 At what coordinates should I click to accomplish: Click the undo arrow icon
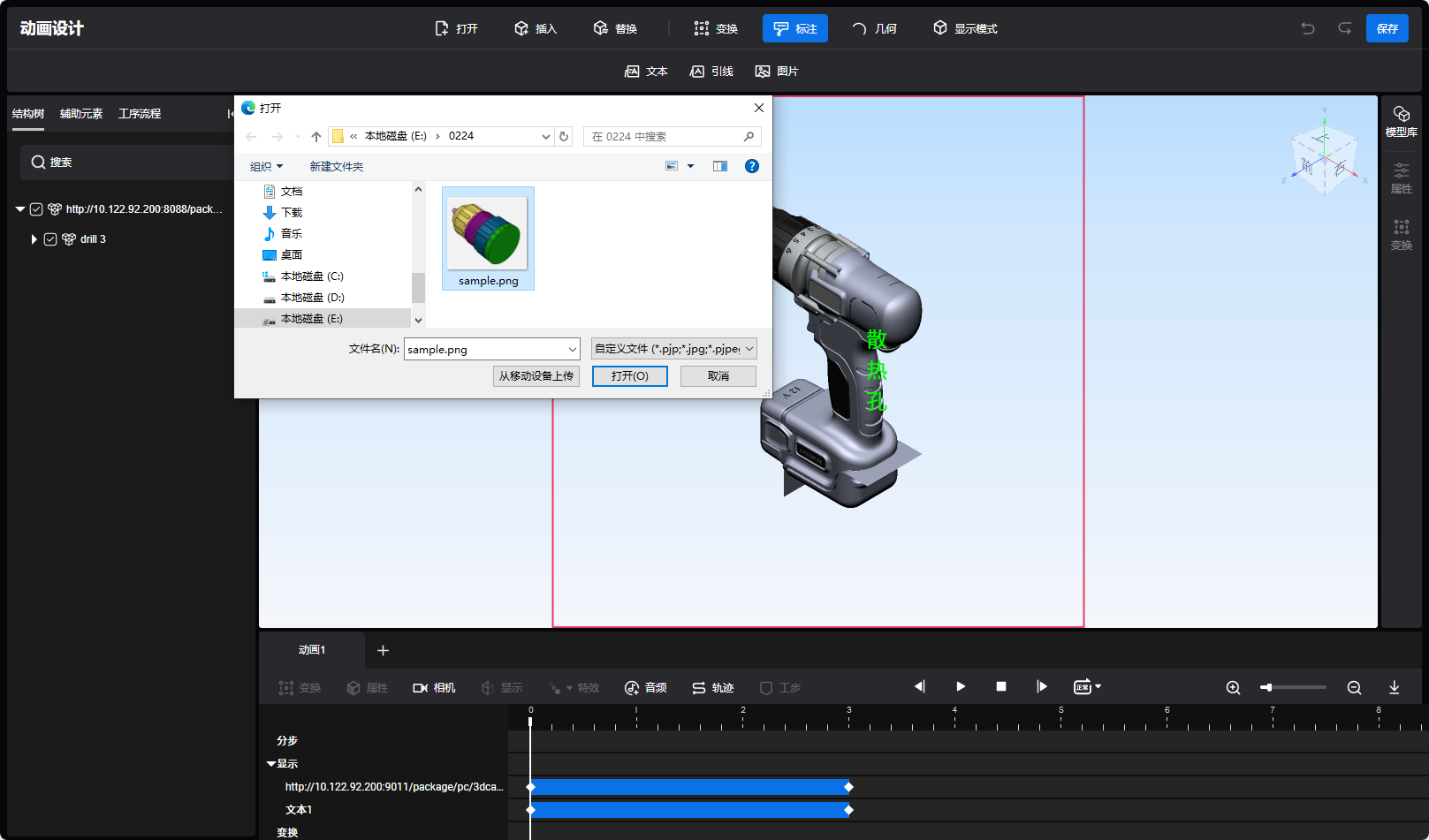1307,28
